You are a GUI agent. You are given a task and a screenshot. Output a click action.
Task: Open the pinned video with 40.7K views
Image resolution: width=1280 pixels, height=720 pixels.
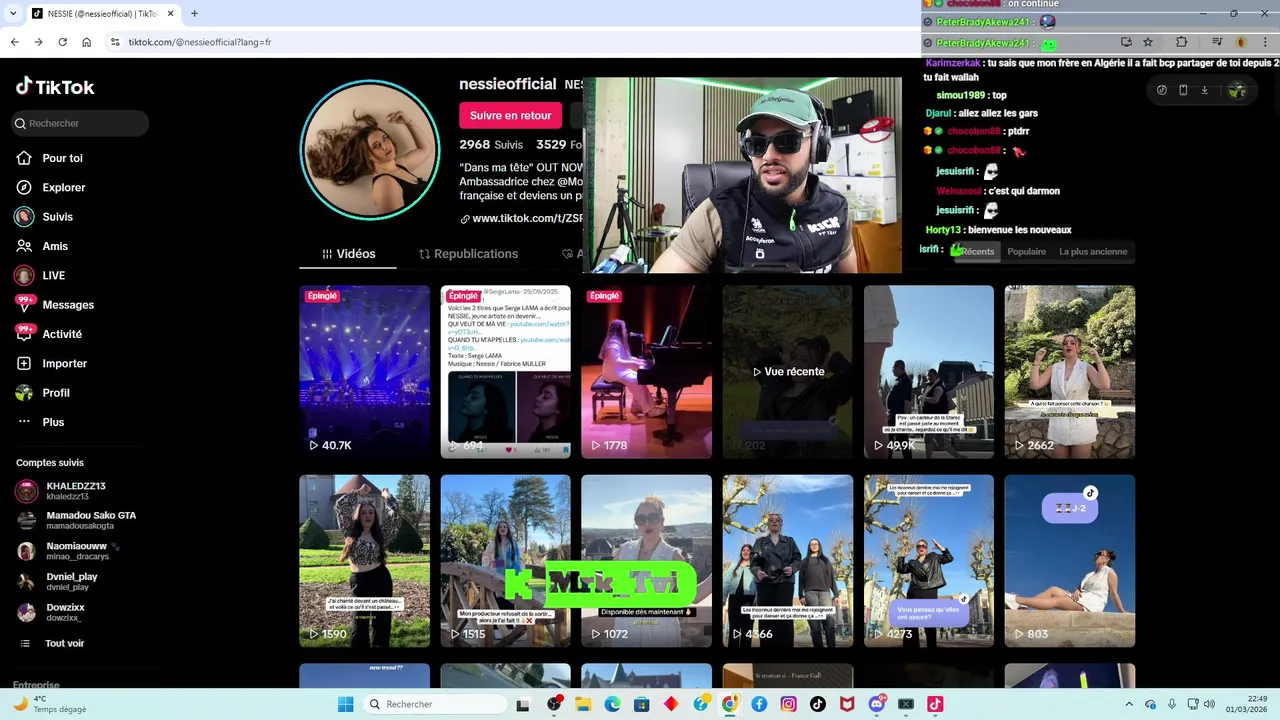pyautogui.click(x=364, y=372)
